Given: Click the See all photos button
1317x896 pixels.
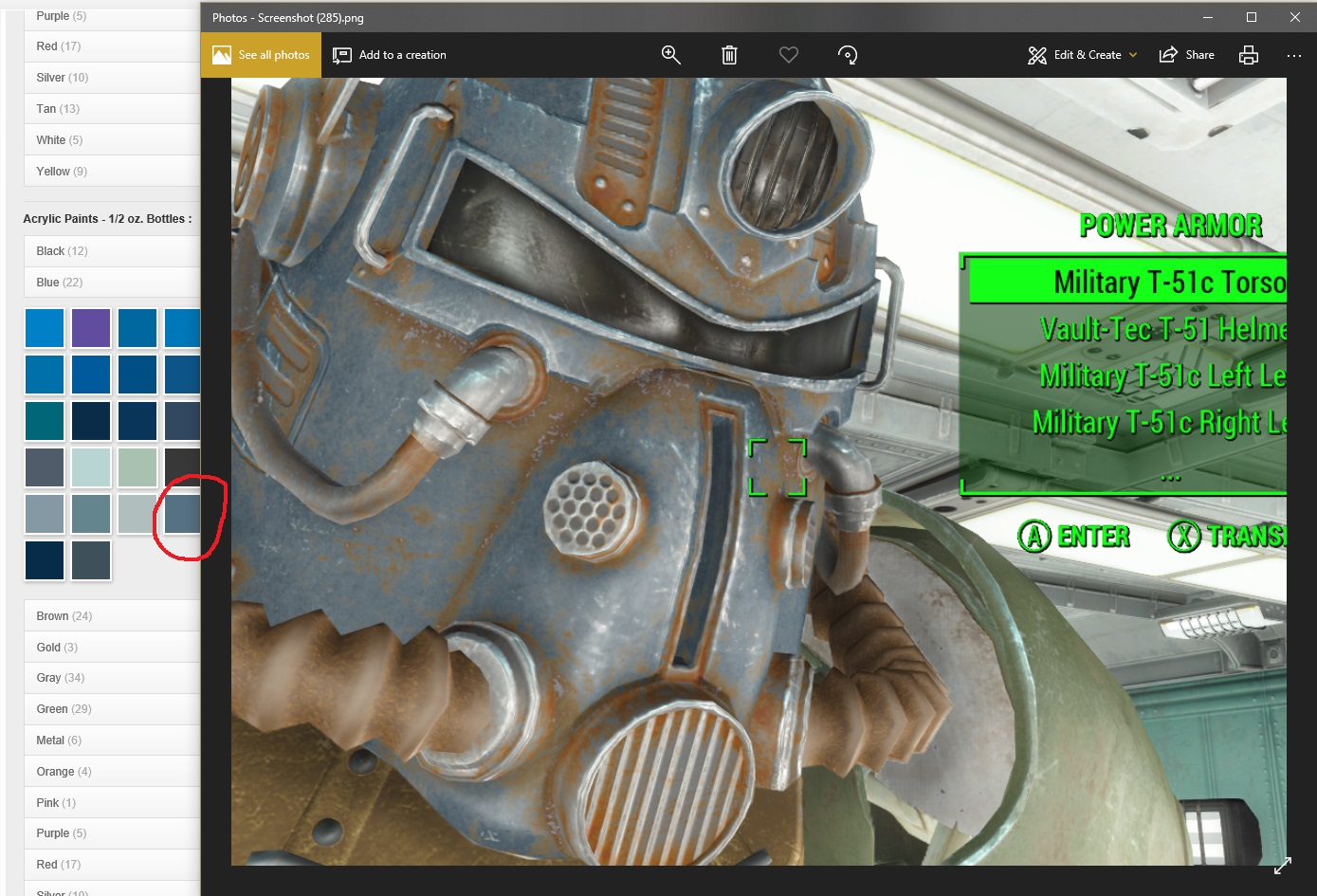Looking at the screenshot, I should tap(261, 55).
